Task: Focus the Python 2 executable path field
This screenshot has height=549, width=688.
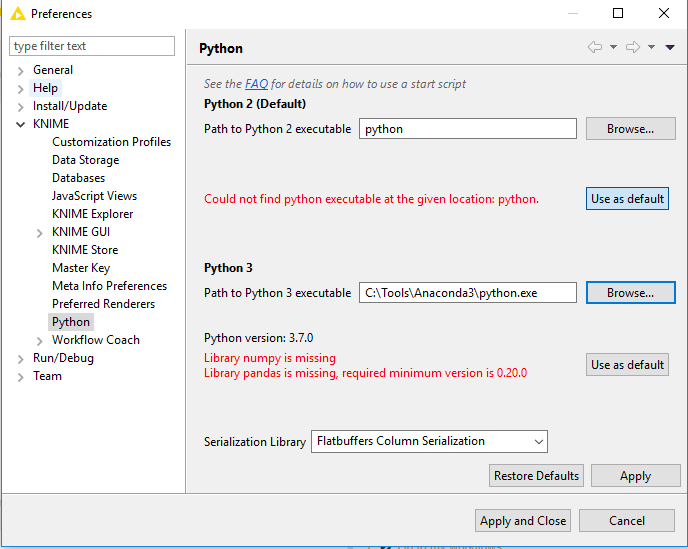Action: tap(468, 129)
